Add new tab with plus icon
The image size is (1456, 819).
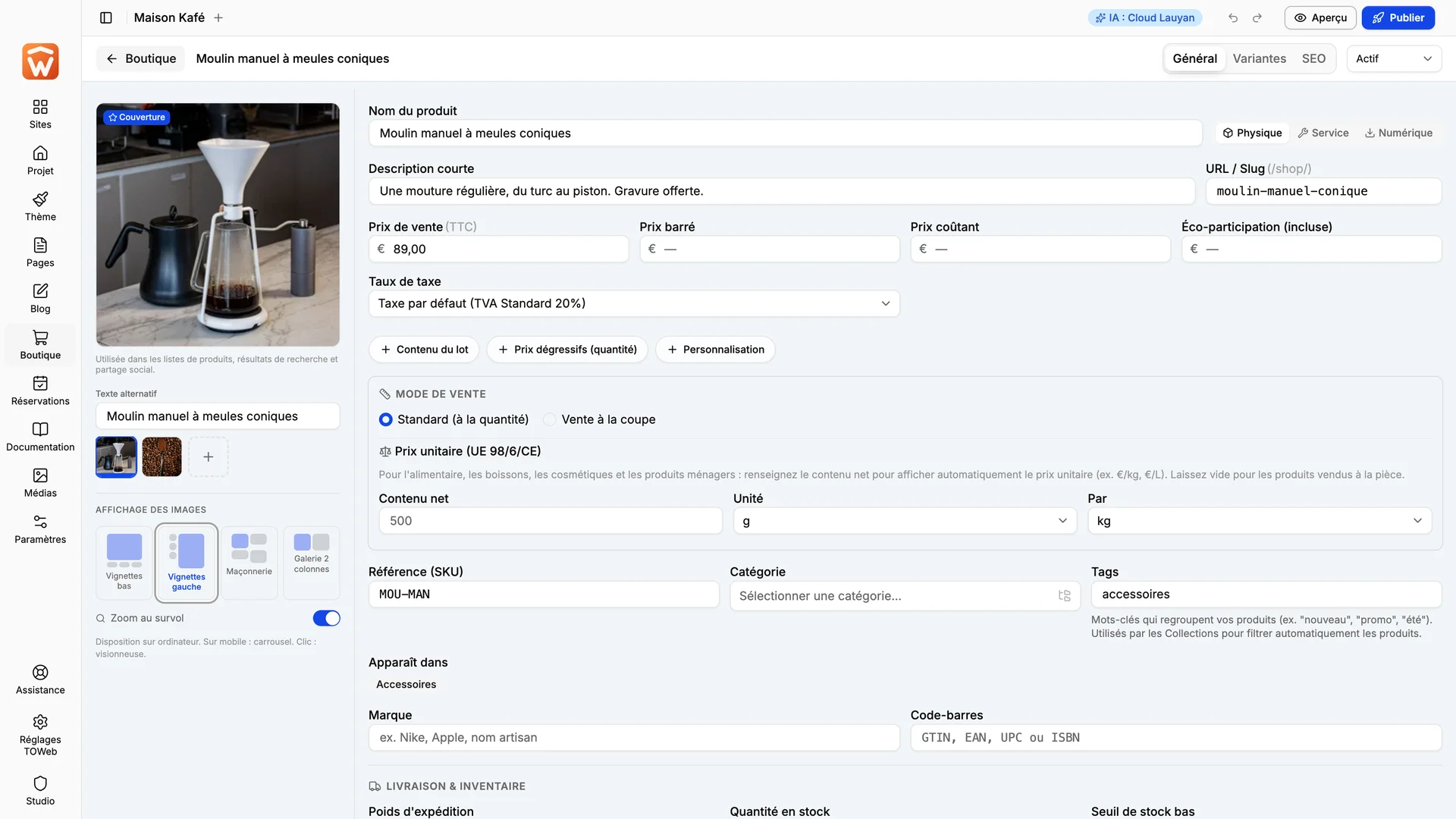point(218,17)
